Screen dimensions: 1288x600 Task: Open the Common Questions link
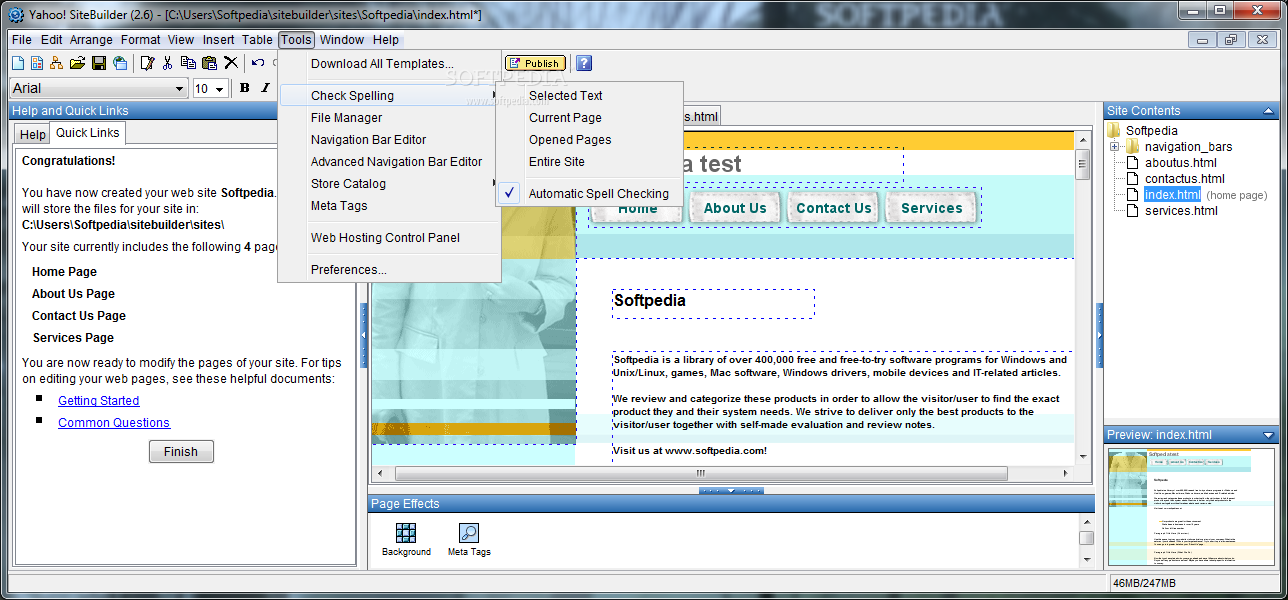(114, 422)
